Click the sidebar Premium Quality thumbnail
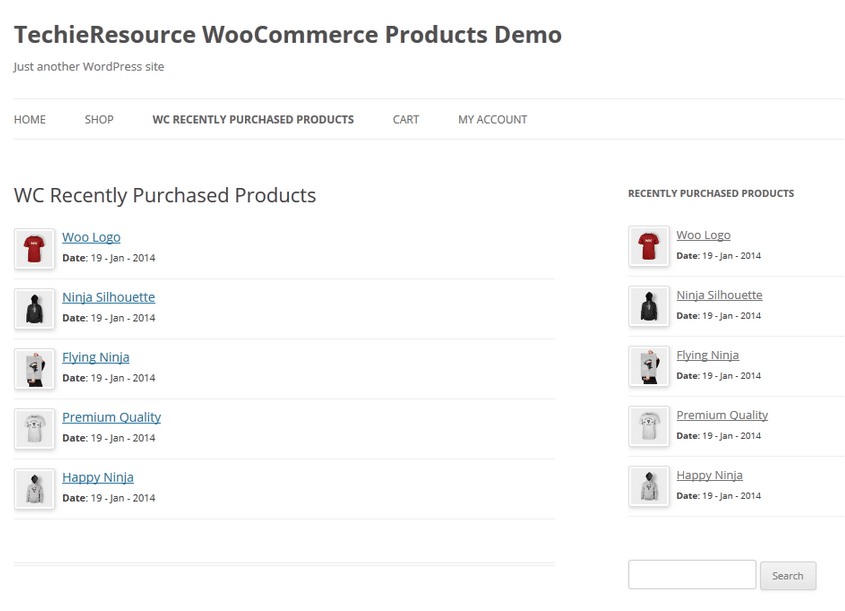The height and width of the screenshot is (611, 845). [649, 426]
